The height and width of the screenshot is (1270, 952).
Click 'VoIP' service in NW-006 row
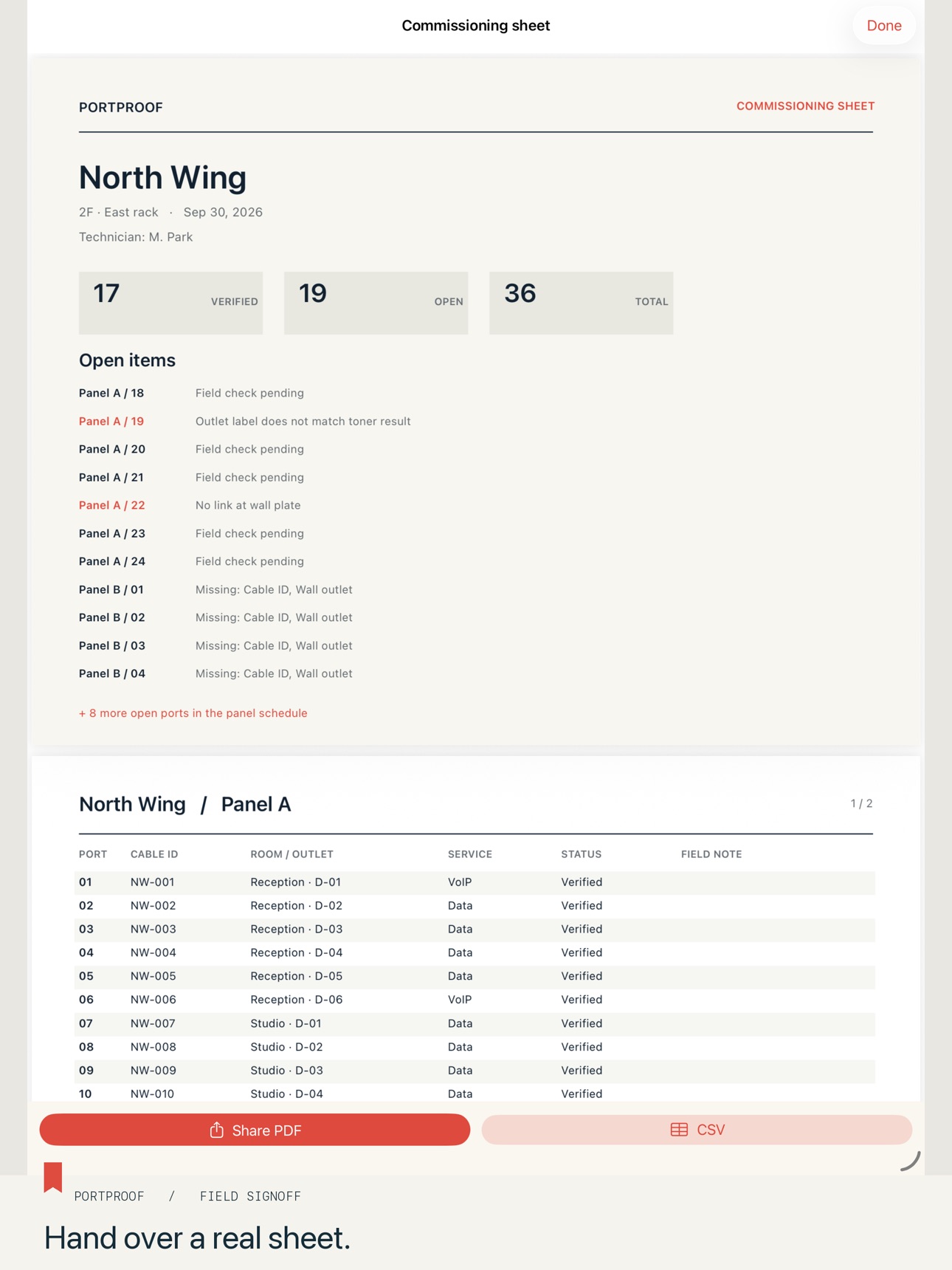[459, 1000]
